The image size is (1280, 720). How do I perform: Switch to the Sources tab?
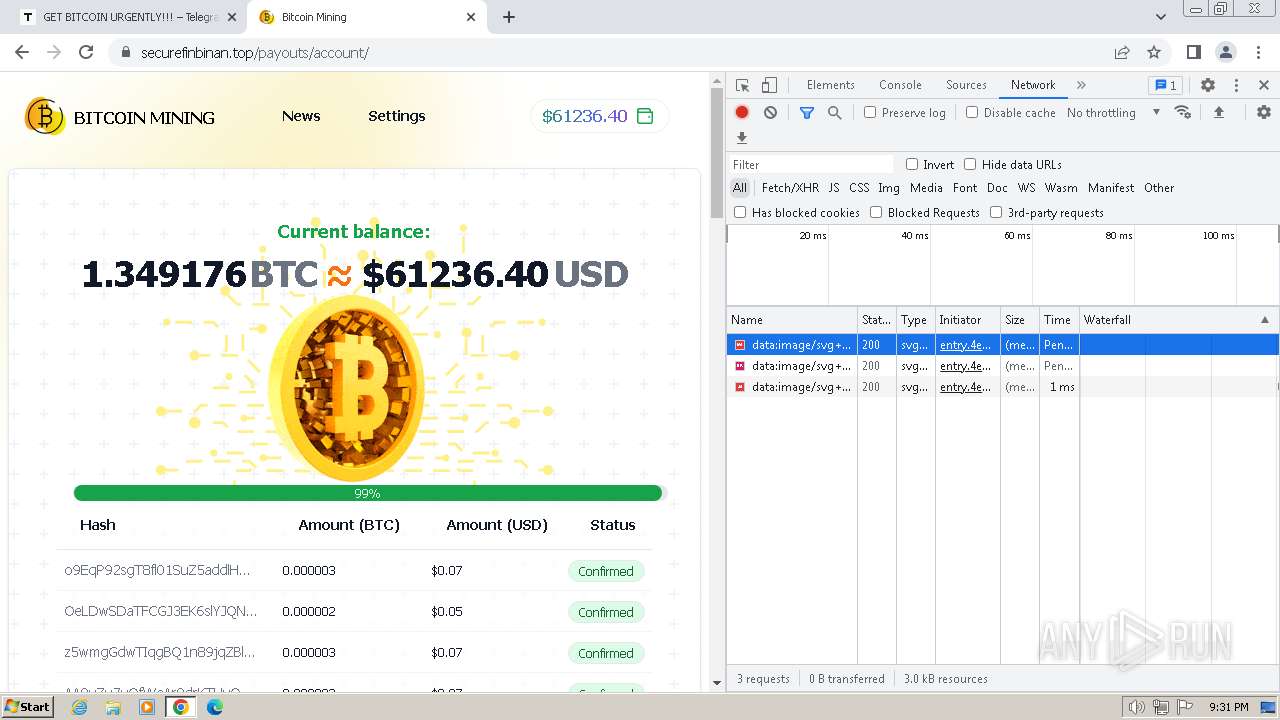[x=966, y=85]
